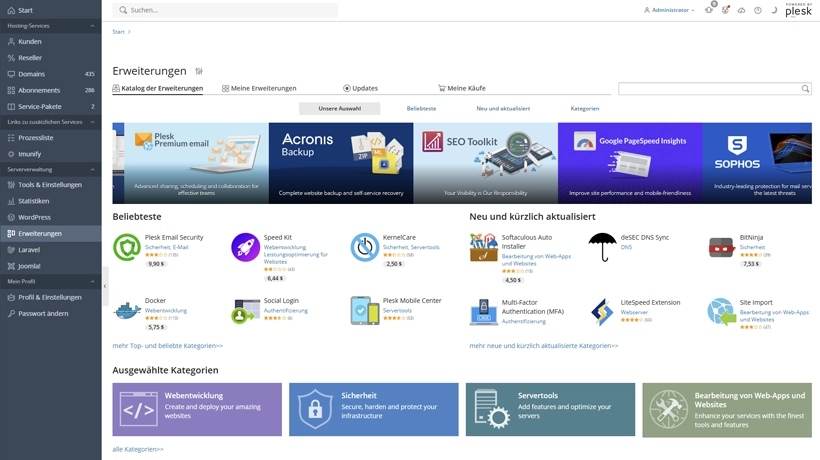
Task: Open Passwort ändern in sidebar
Action: 51,313
